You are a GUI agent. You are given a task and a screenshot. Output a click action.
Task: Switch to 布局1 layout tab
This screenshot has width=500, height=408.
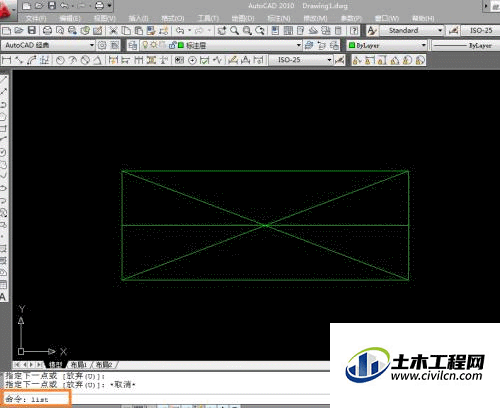click(78, 365)
